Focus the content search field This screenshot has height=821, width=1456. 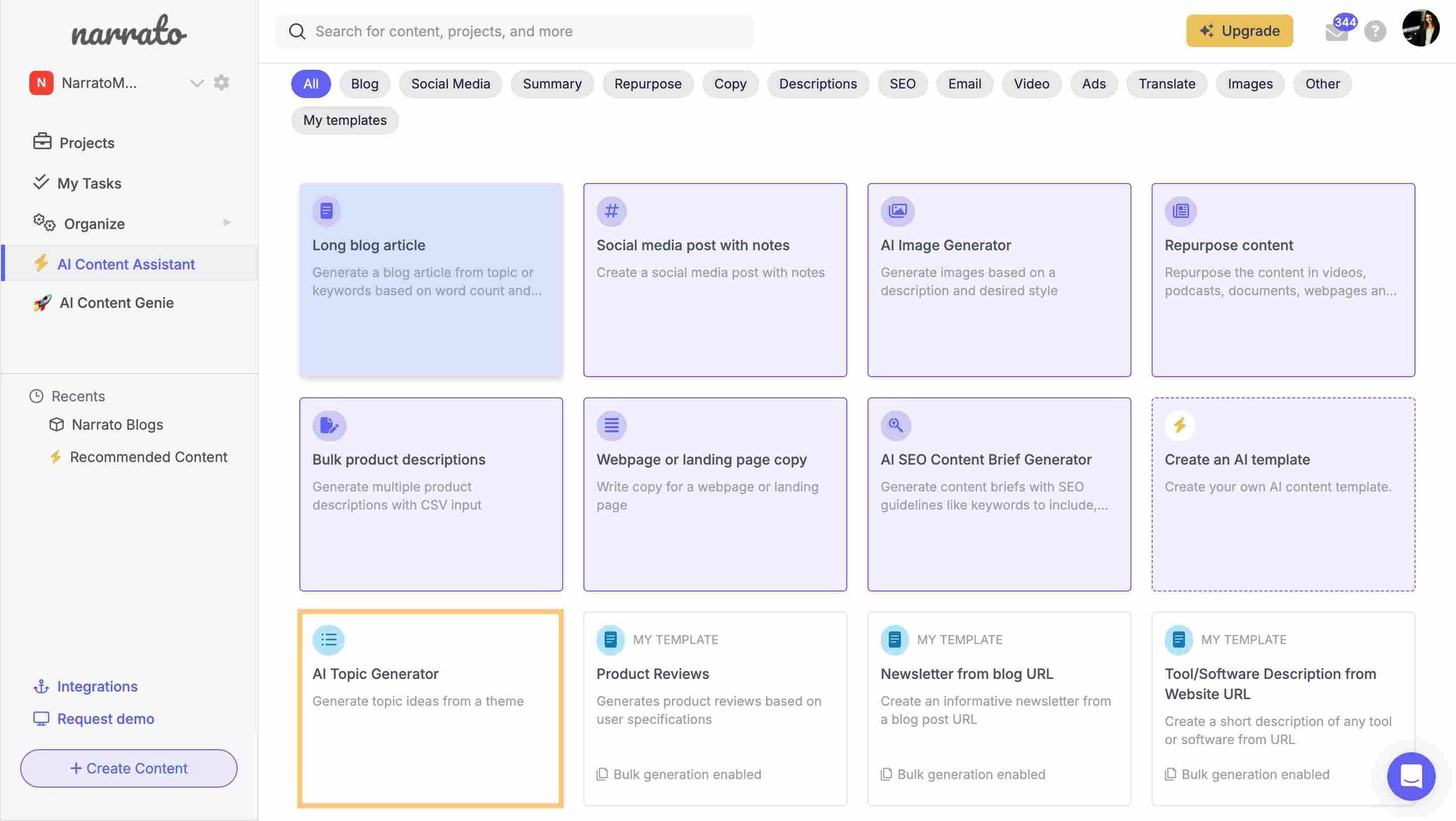coord(514,31)
